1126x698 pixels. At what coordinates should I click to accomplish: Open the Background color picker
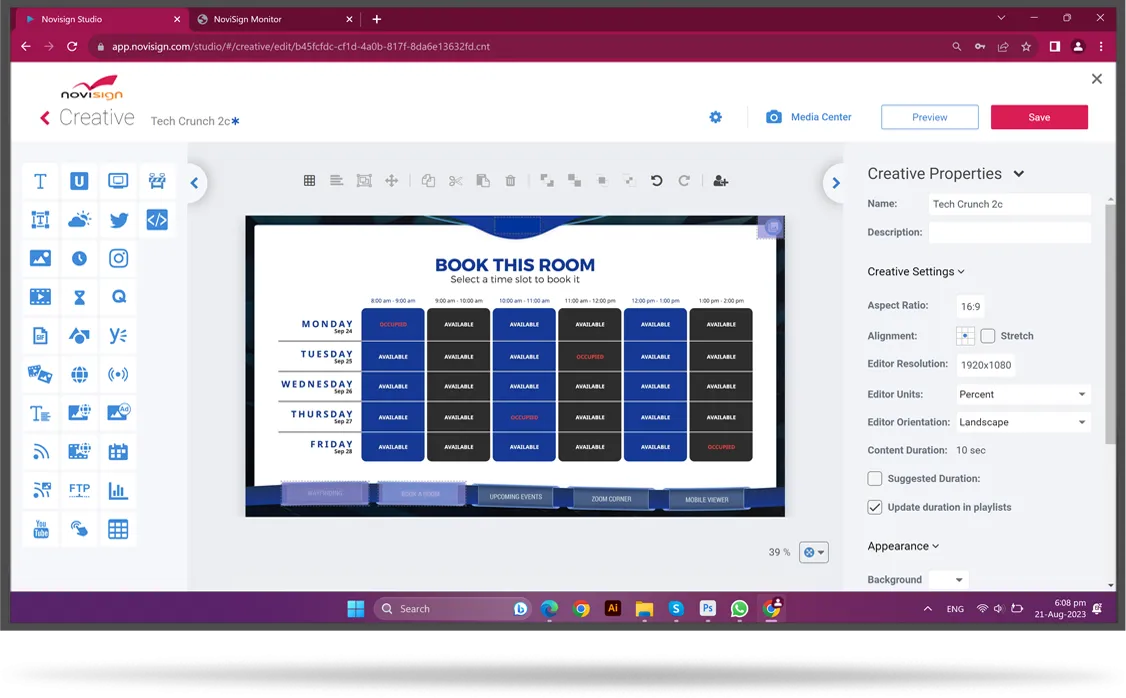(x=948, y=580)
